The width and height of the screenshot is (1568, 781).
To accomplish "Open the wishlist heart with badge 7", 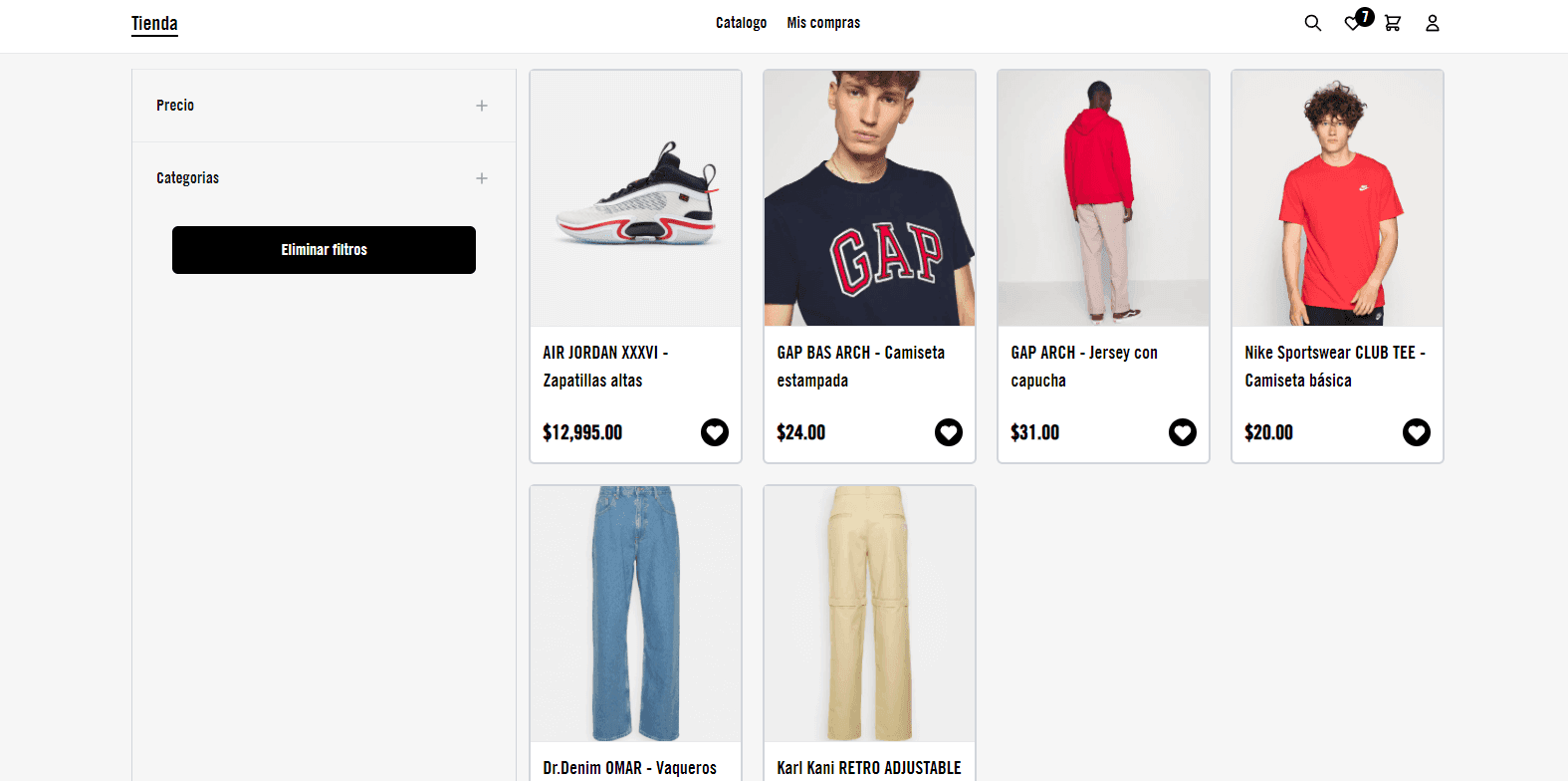I will (1354, 23).
